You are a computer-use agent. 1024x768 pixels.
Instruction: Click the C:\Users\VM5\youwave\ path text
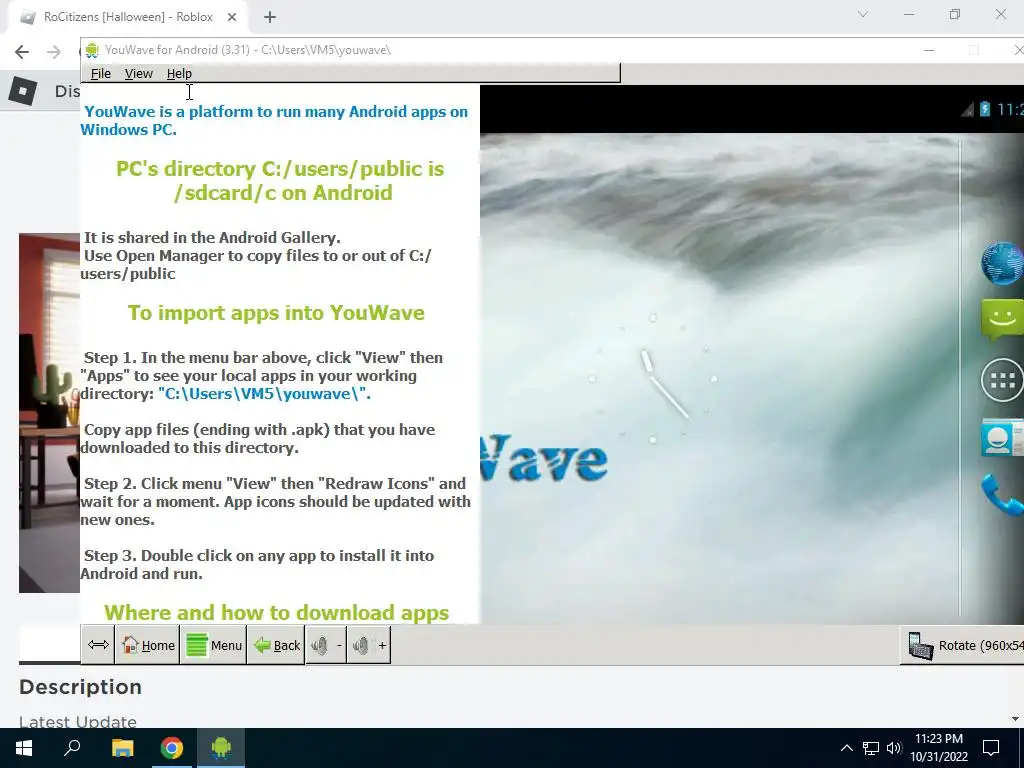(x=264, y=394)
